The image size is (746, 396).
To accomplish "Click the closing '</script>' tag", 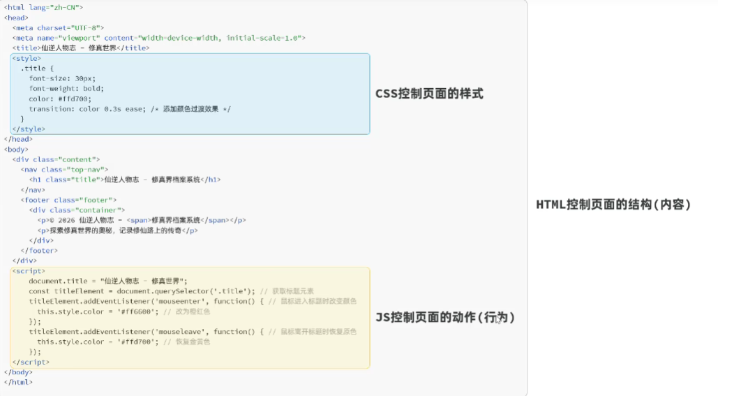I will point(30,362).
